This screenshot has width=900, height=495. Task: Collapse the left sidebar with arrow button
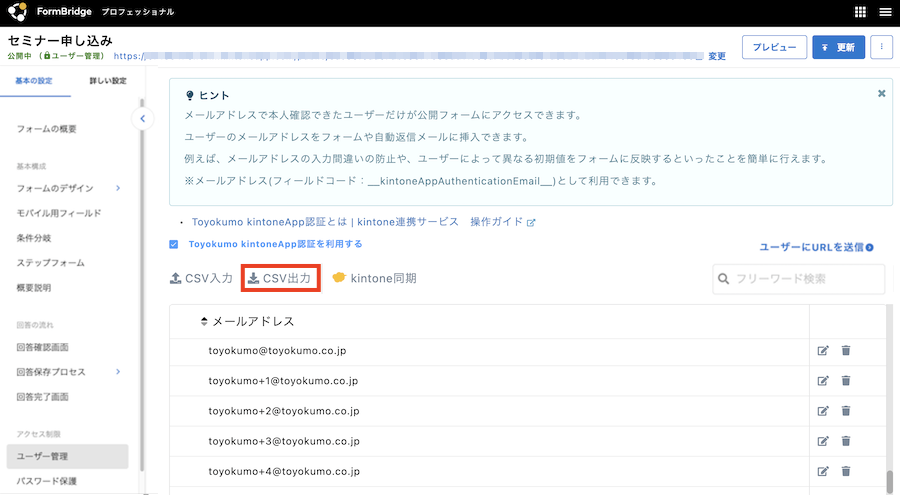tap(142, 119)
